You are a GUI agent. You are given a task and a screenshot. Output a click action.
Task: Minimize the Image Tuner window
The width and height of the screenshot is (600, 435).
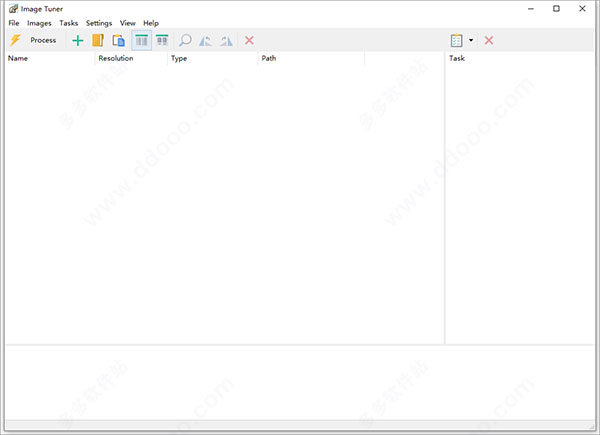point(531,8)
